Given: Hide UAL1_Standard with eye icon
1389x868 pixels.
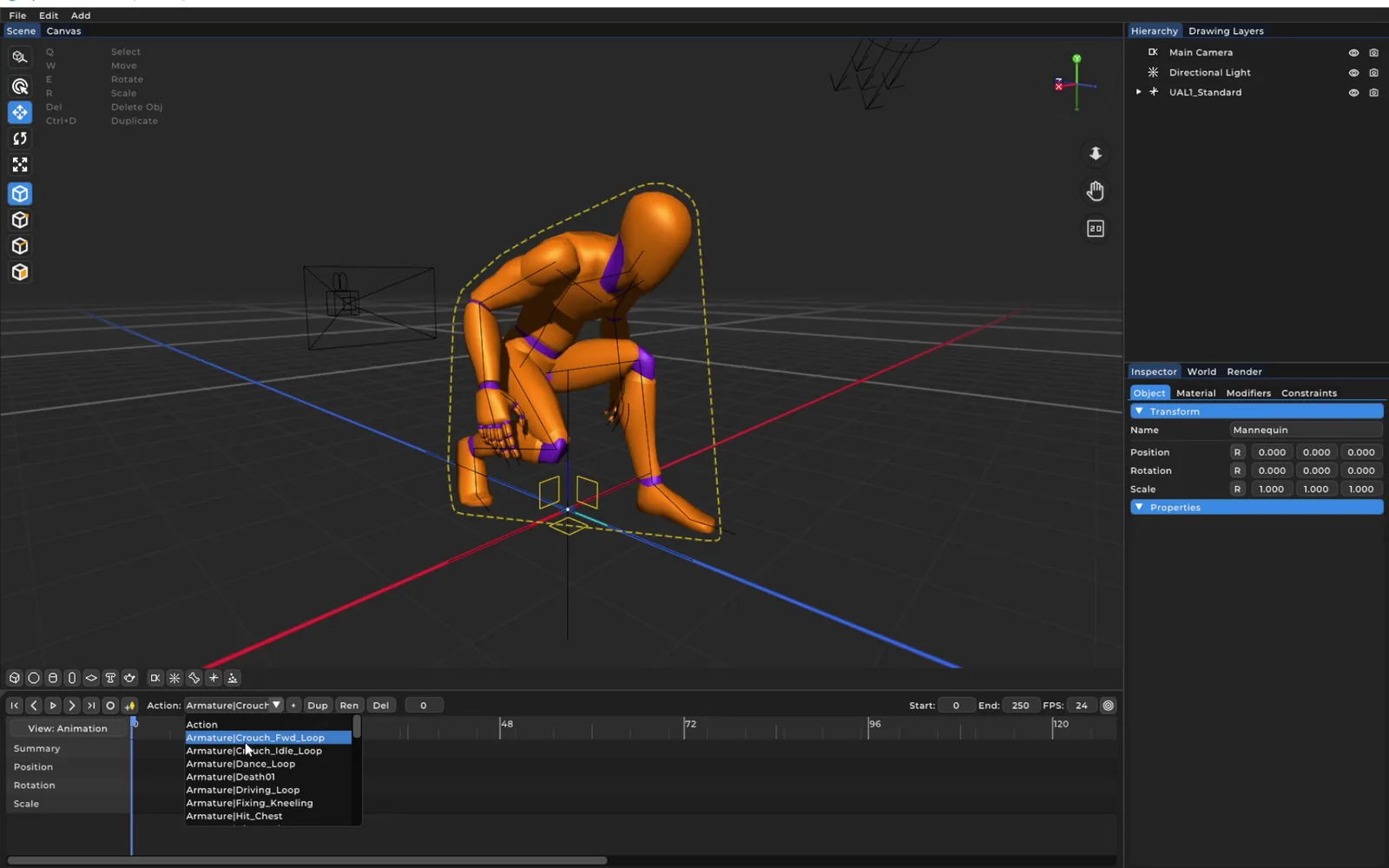Looking at the screenshot, I should pos(1353,93).
